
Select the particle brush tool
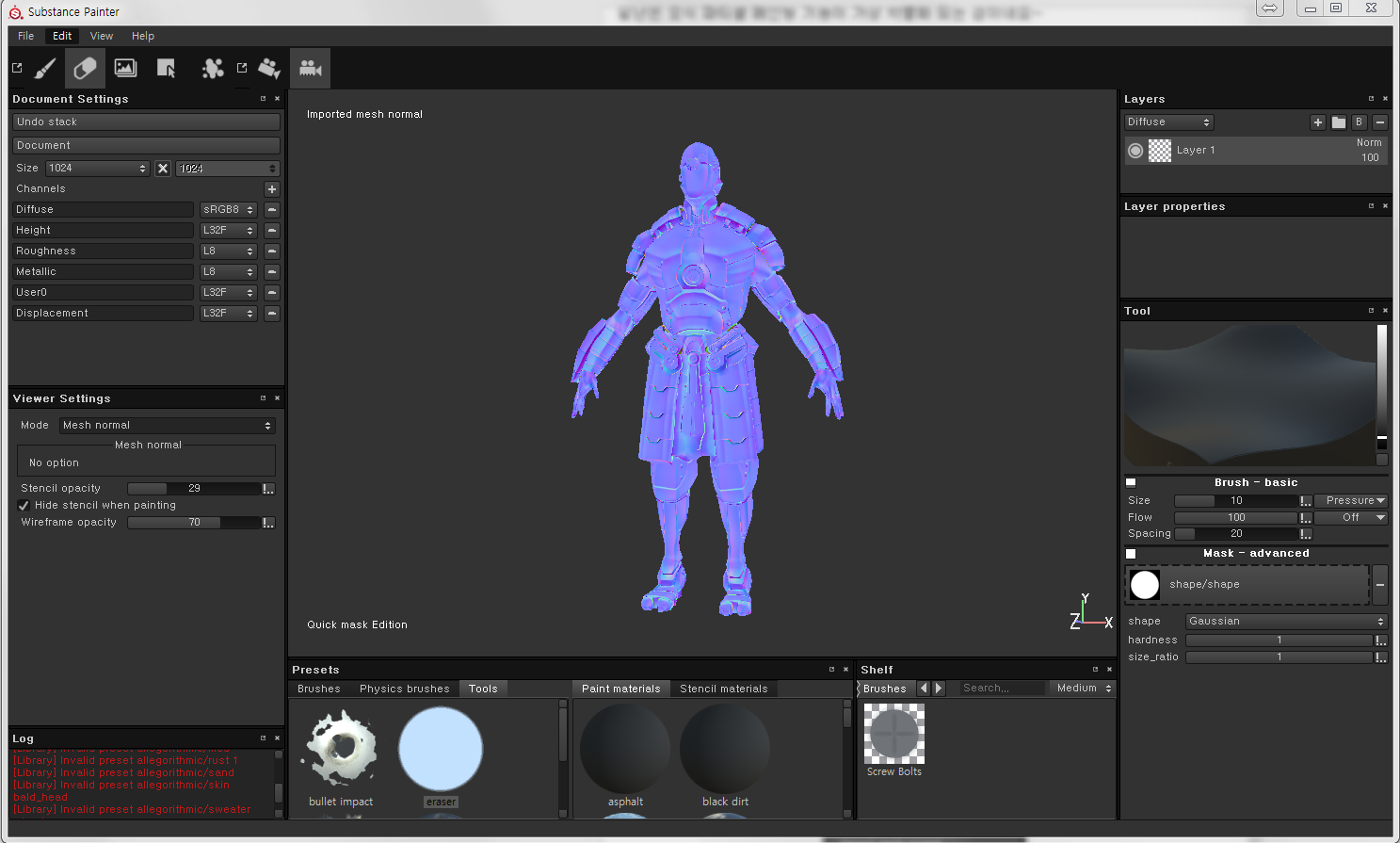213,69
